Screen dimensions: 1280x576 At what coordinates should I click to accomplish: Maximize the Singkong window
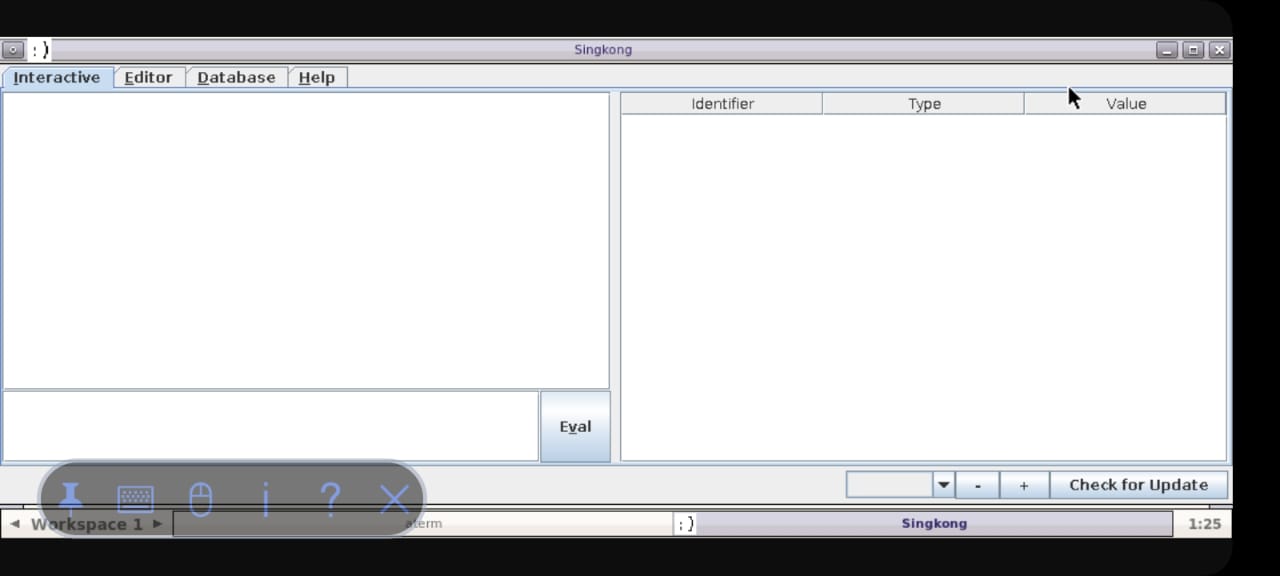(x=1193, y=49)
